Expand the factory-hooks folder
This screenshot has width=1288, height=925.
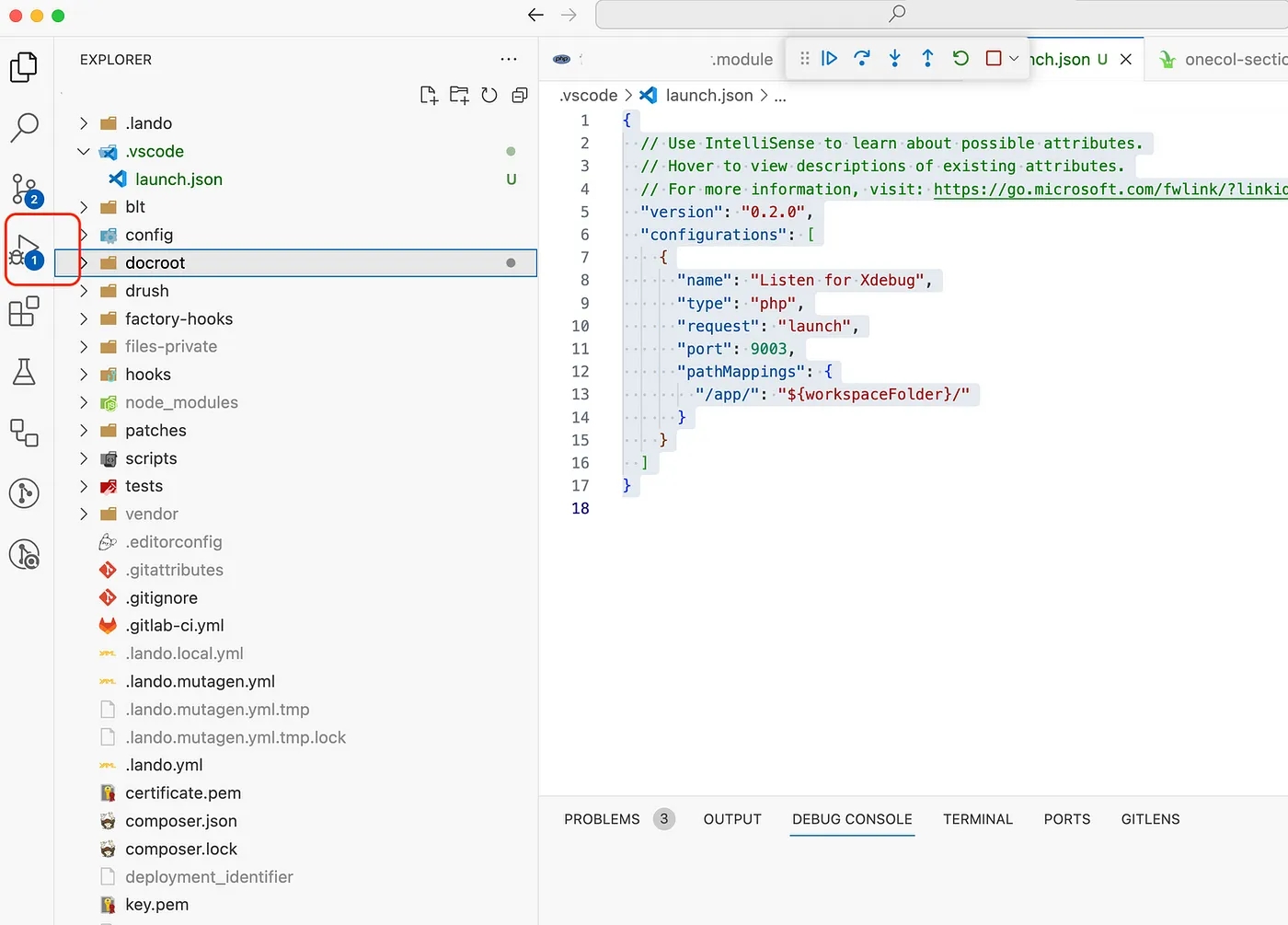tap(84, 318)
